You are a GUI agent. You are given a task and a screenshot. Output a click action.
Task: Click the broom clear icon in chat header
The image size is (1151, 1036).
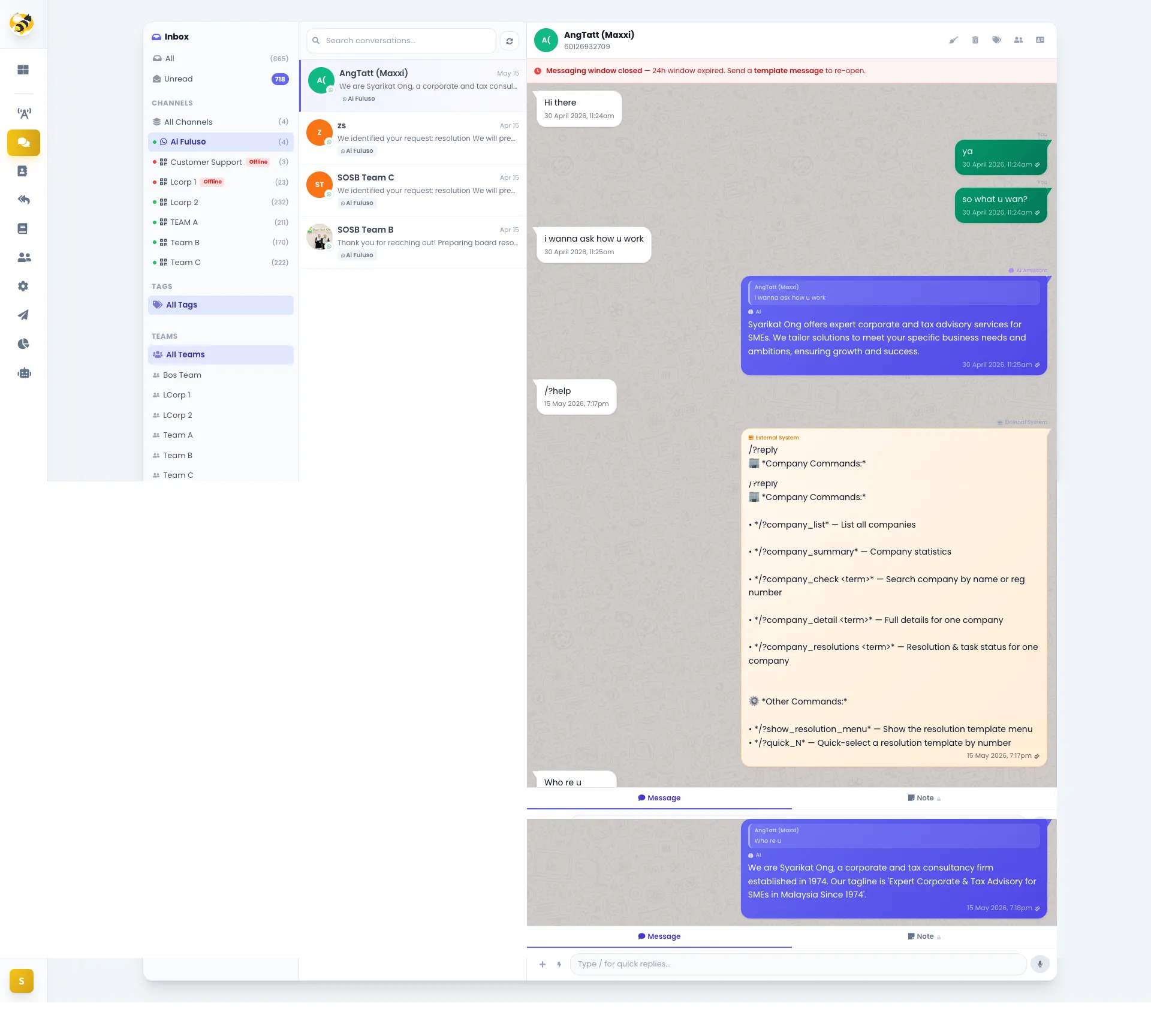[954, 40]
